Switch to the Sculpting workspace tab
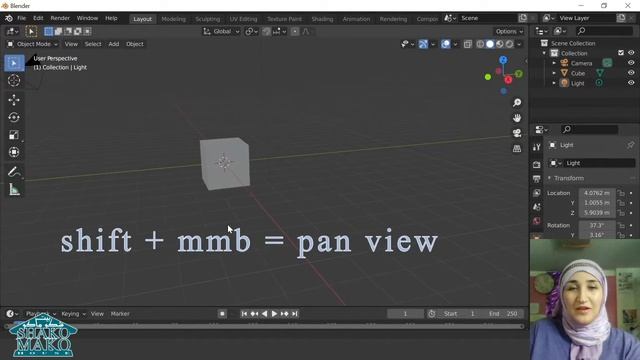640x360 pixels. [207, 19]
